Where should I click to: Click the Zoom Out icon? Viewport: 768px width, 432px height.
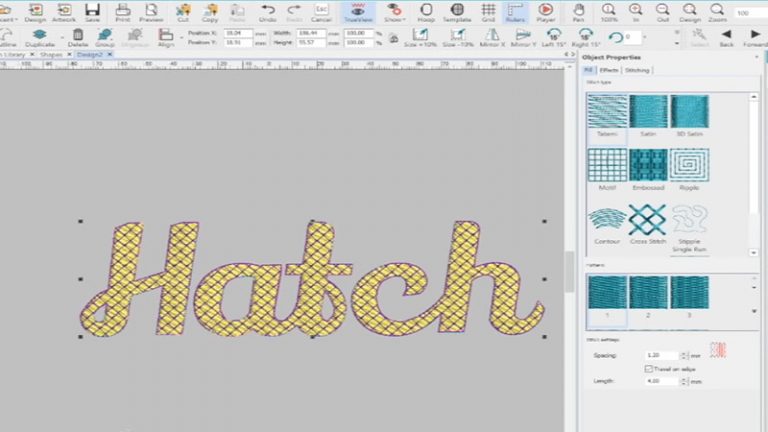(x=663, y=13)
